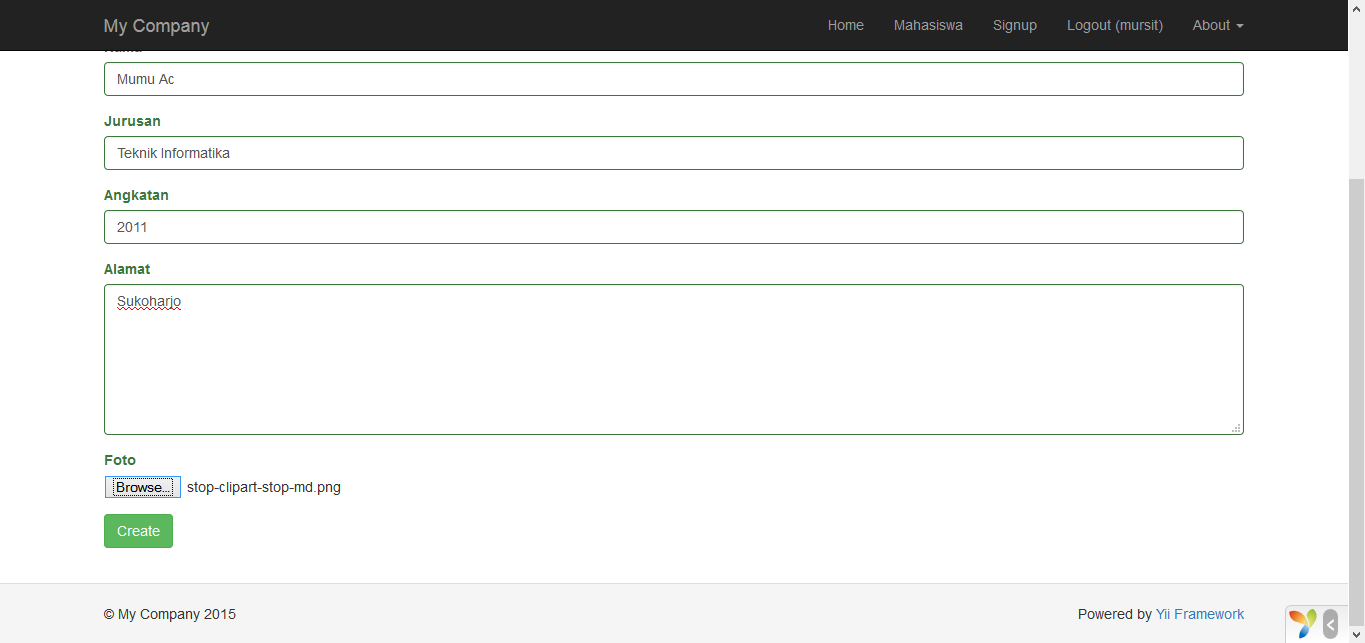
Task: Click the textarea resize handle
Action: (x=1236, y=428)
